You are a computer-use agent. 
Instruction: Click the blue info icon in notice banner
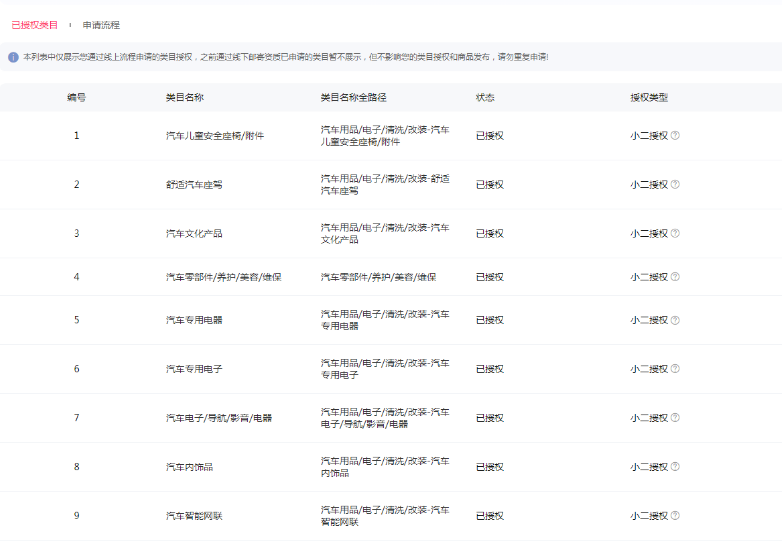coord(13,57)
